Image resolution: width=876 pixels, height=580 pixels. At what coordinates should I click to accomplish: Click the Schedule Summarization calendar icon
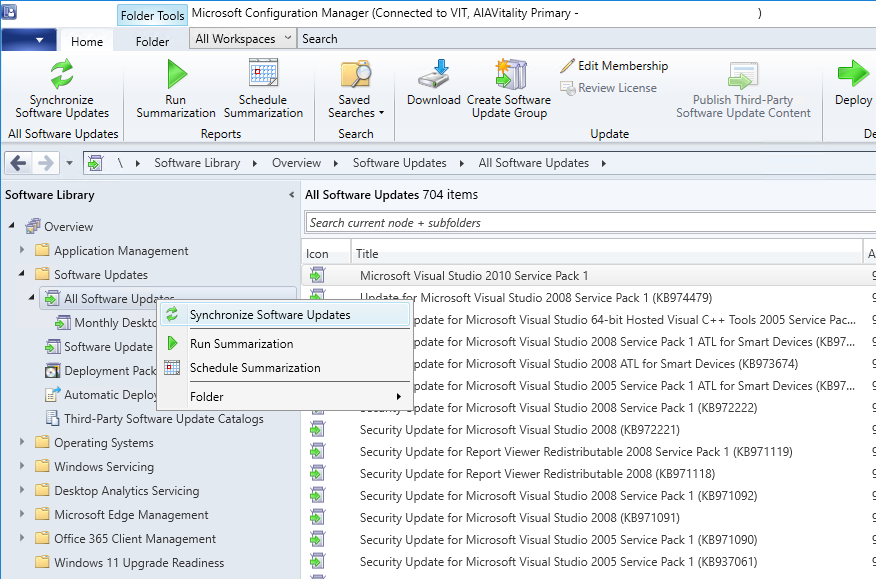[263, 73]
